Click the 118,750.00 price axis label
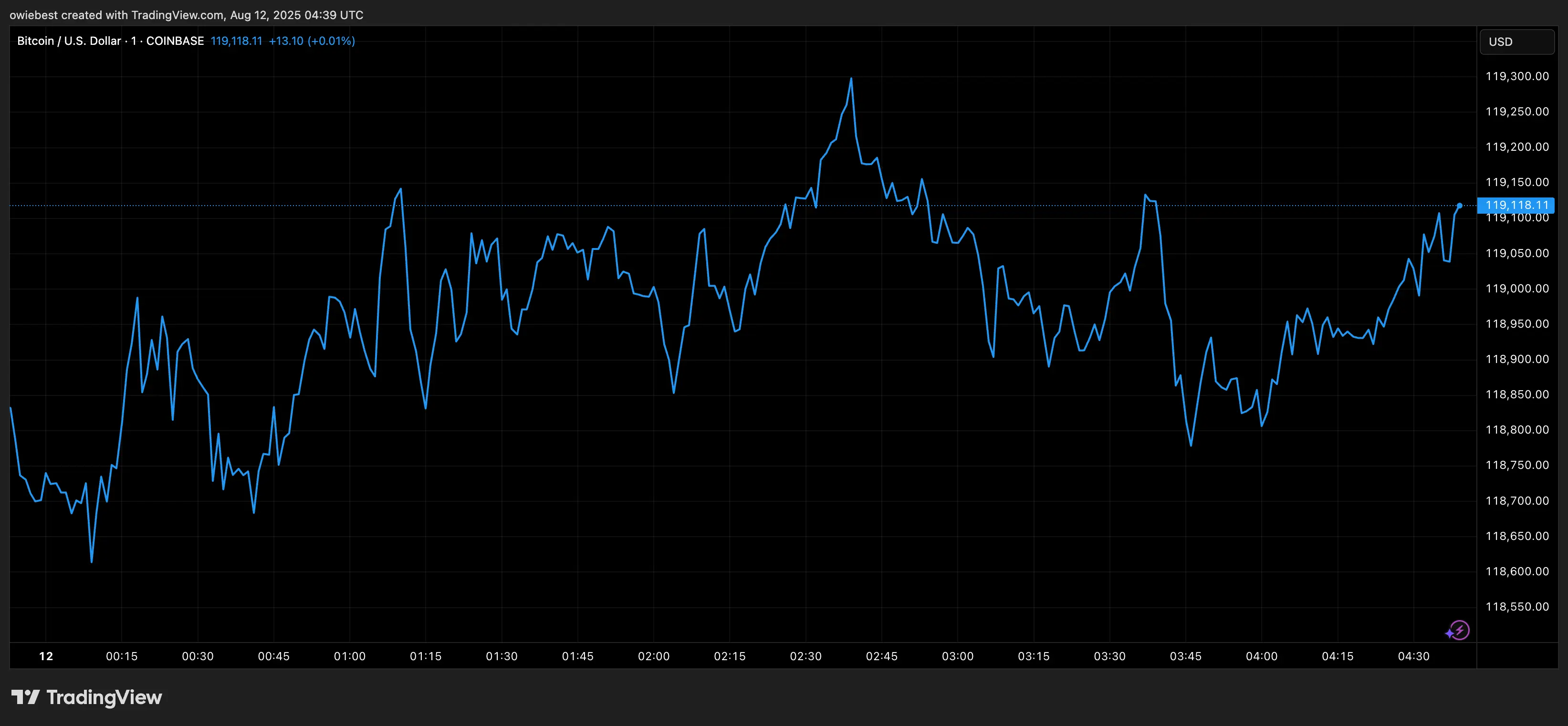This screenshot has width=1568, height=726. (1517, 465)
